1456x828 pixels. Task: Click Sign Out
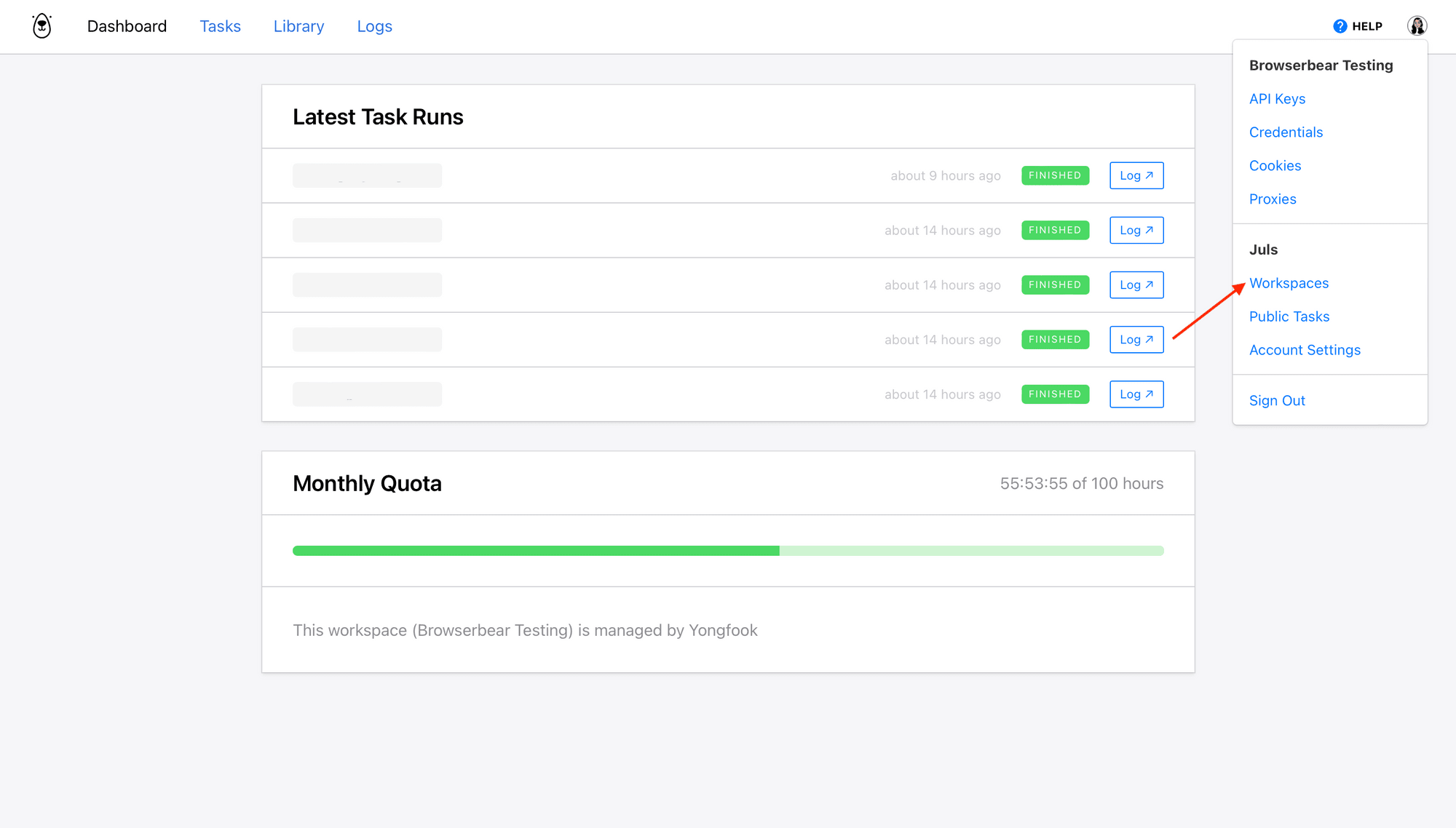pyautogui.click(x=1277, y=401)
